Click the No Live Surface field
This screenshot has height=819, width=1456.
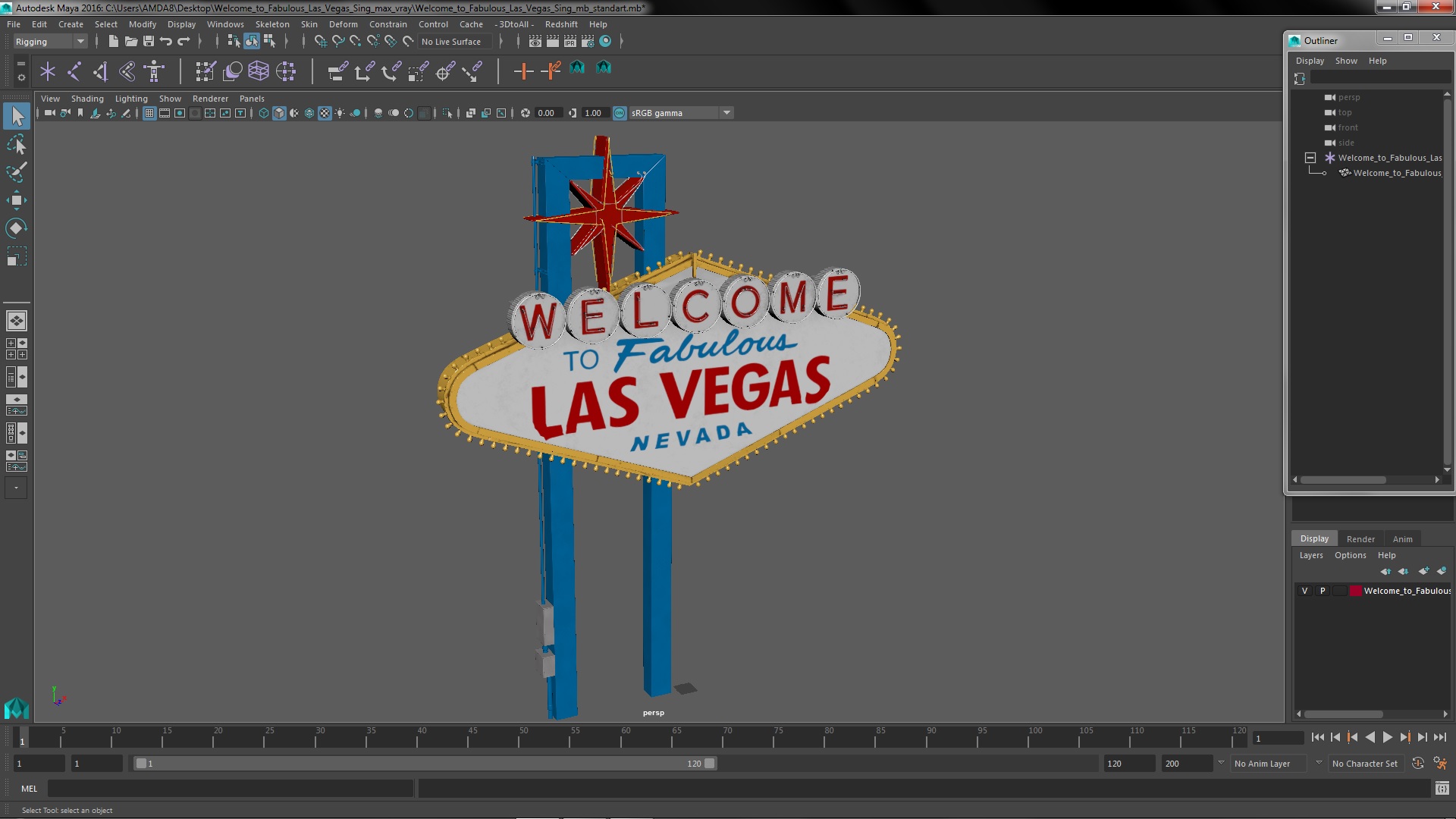tap(455, 42)
